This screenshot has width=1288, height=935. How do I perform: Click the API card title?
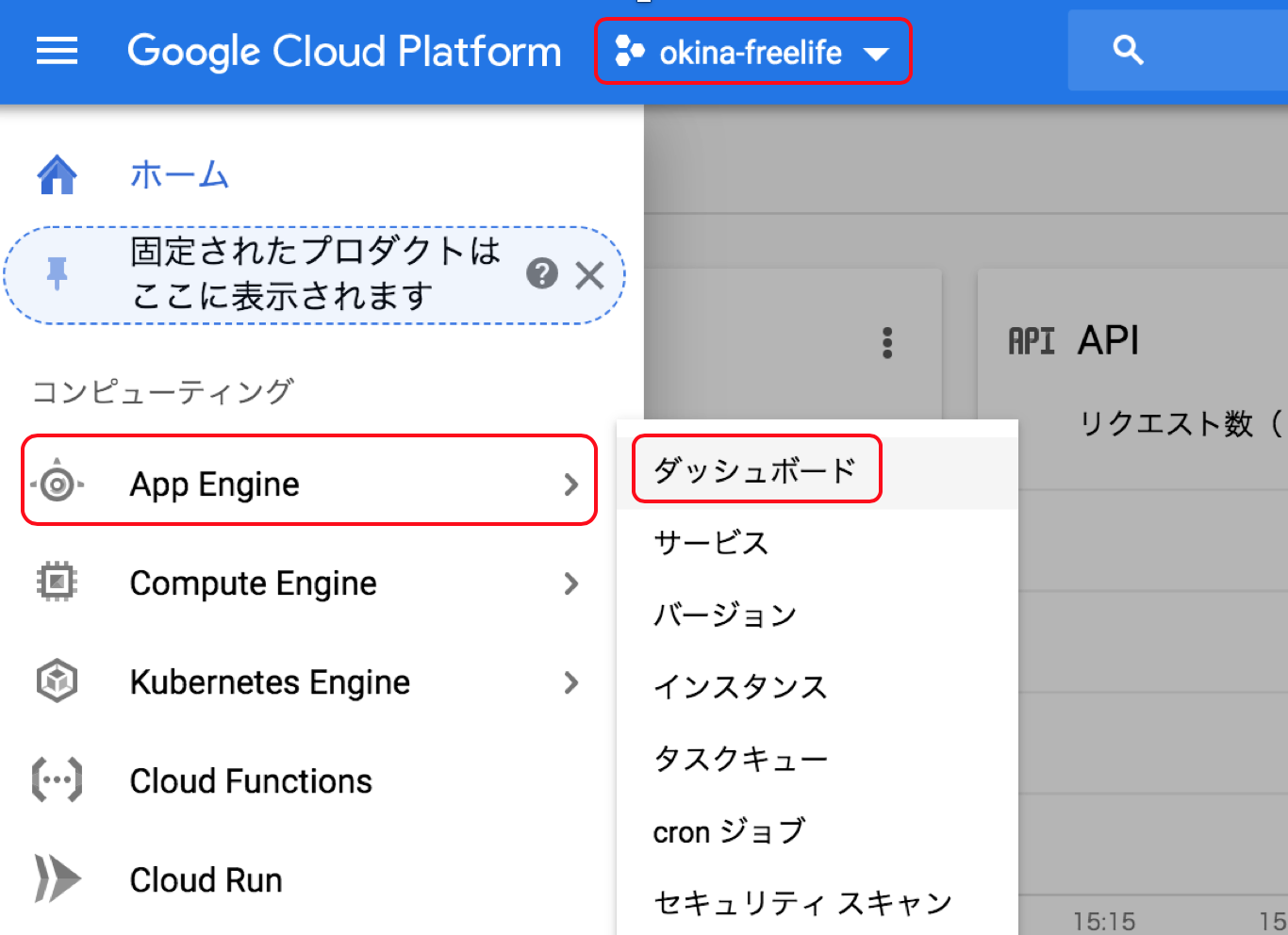tap(1109, 340)
